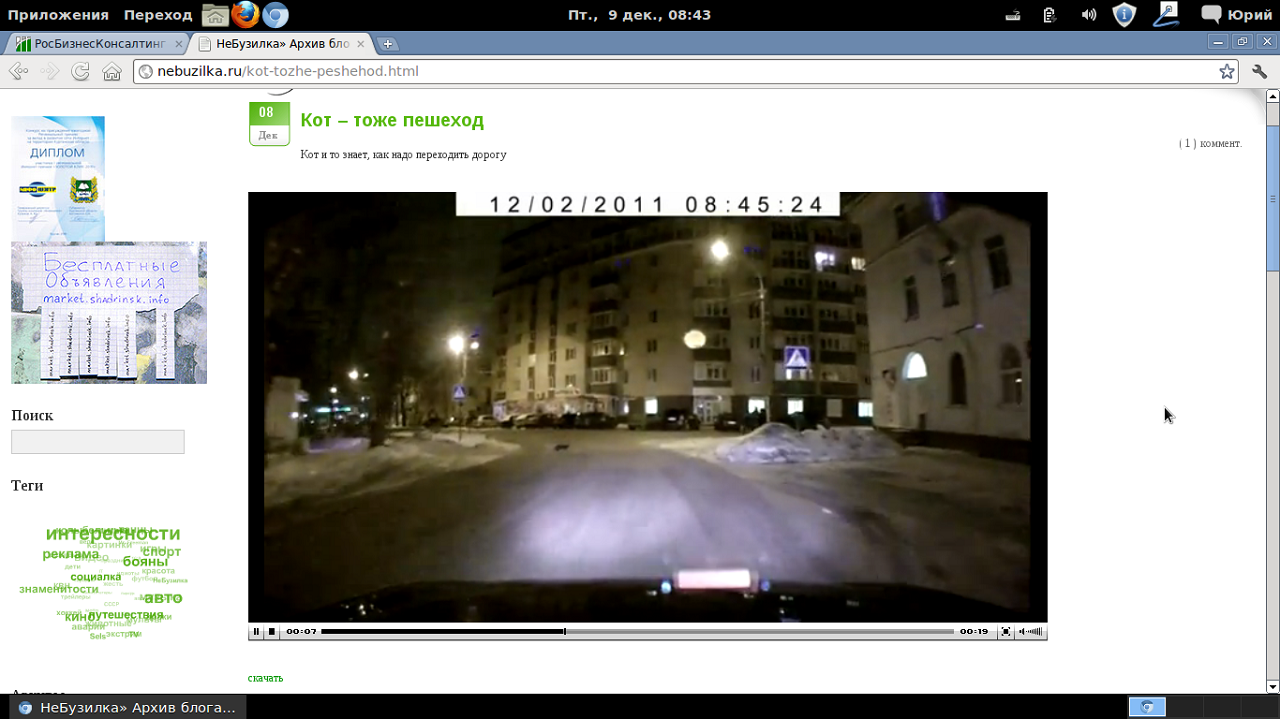The width and height of the screenshot is (1280, 719).
Task: Stop the video playback
Action: (x=272, y=632)
